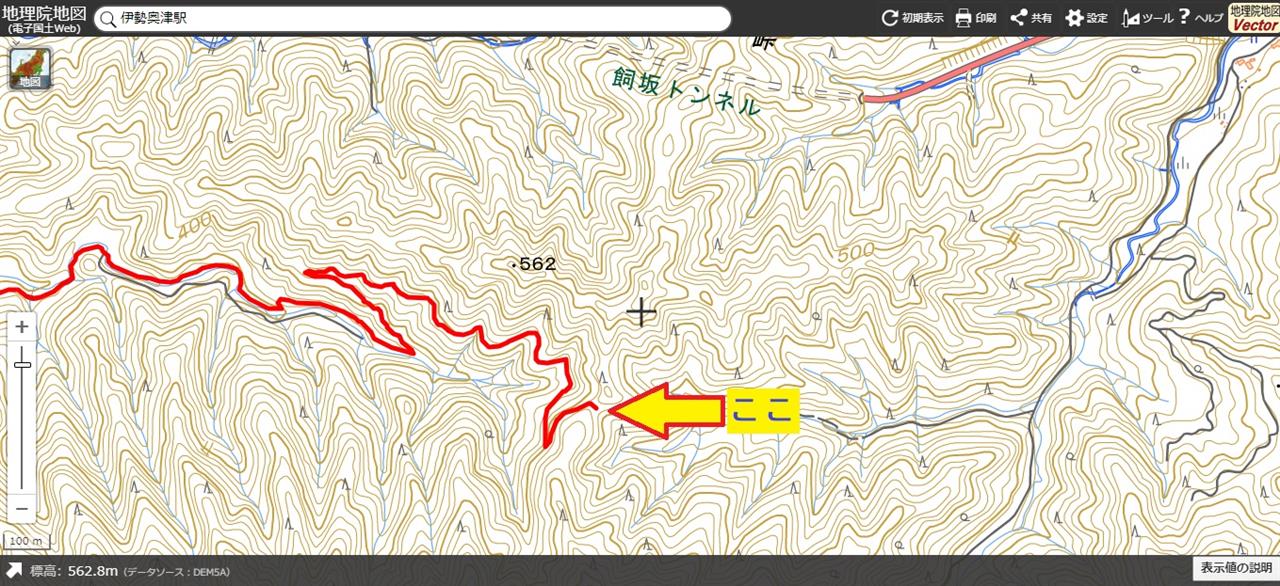Click the center crosshair on map
The image size is (1280, 586).
click(x=641, y=312)
